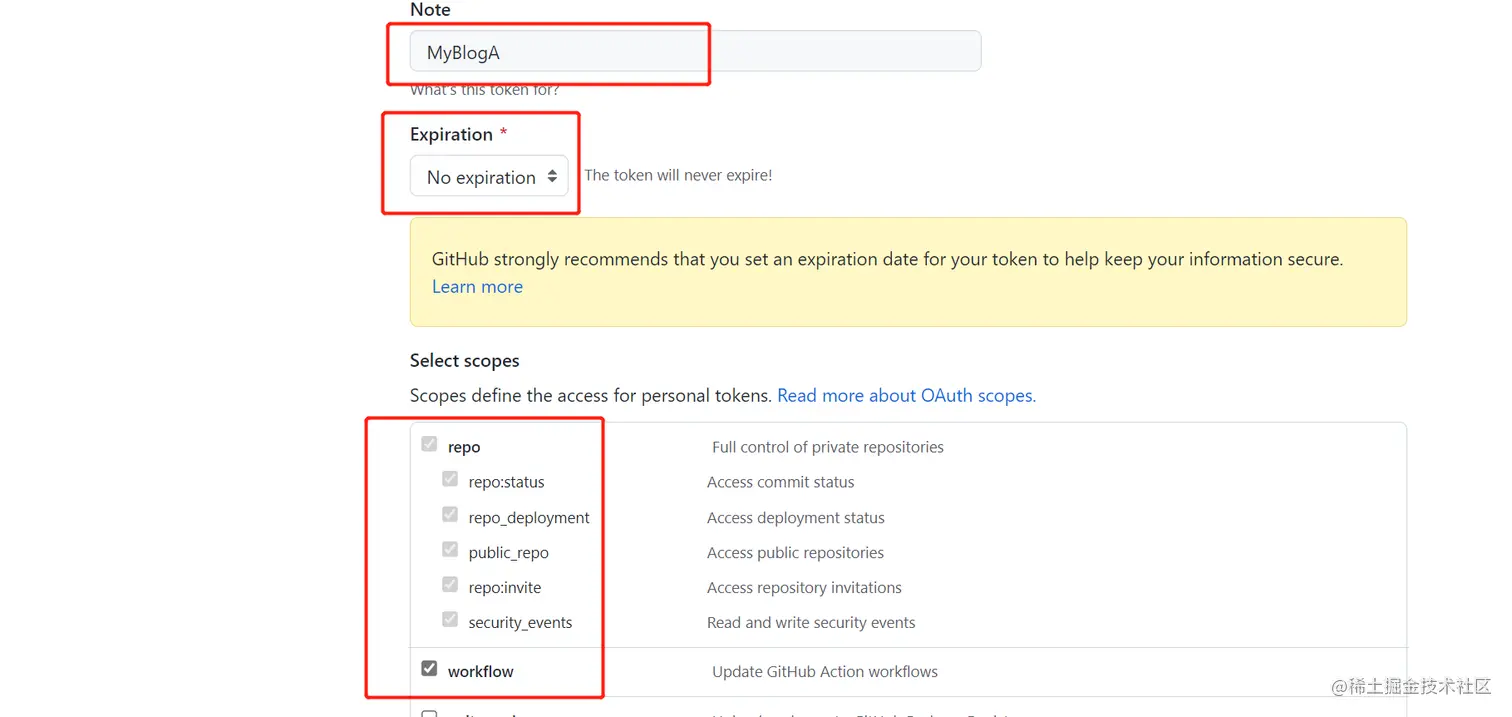The image size is (1512, 717).
Task: Click the Note field containing MyBlogA
Action: click(694, 52)
